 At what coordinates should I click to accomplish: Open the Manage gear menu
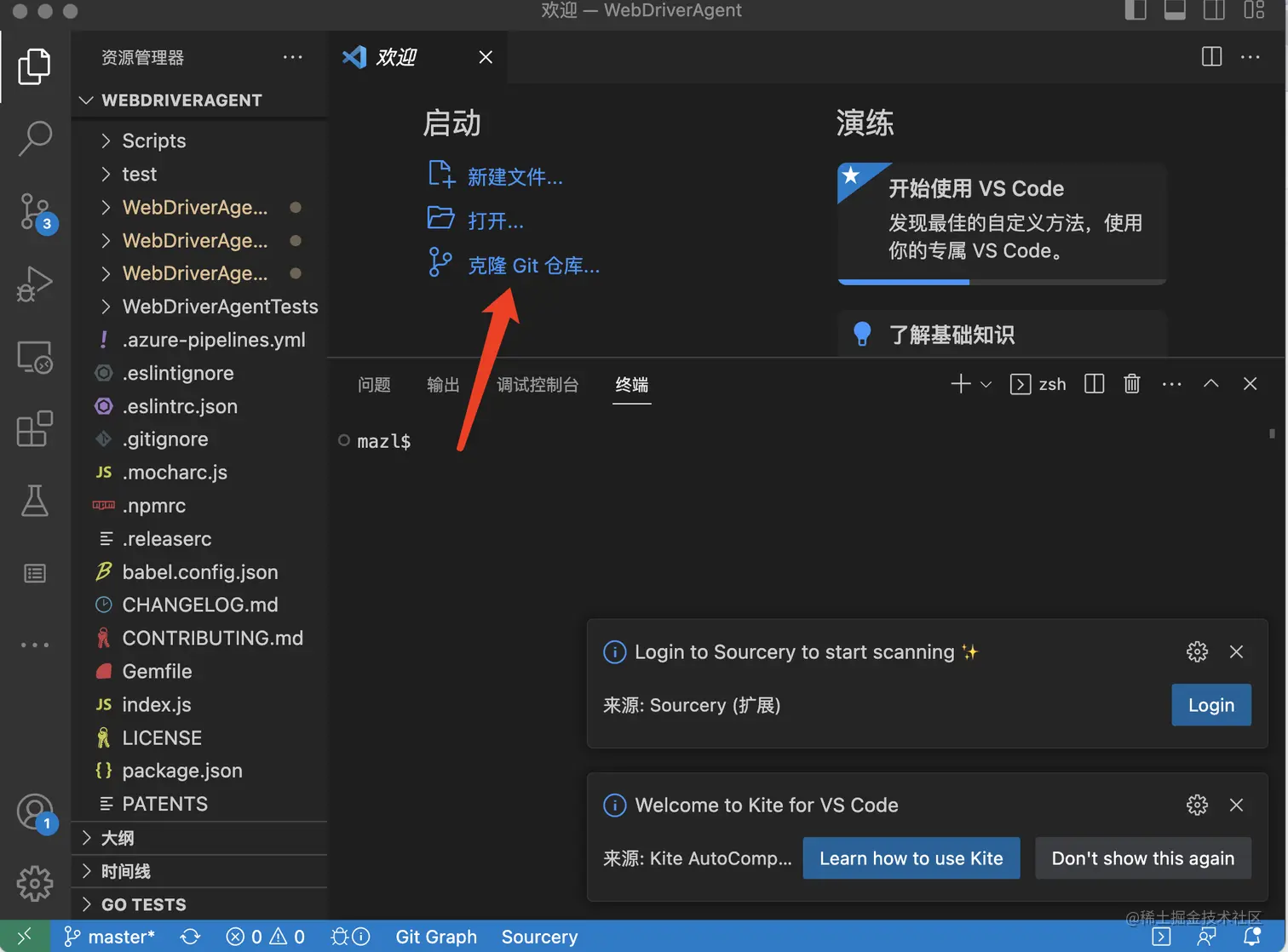point(35,884)
